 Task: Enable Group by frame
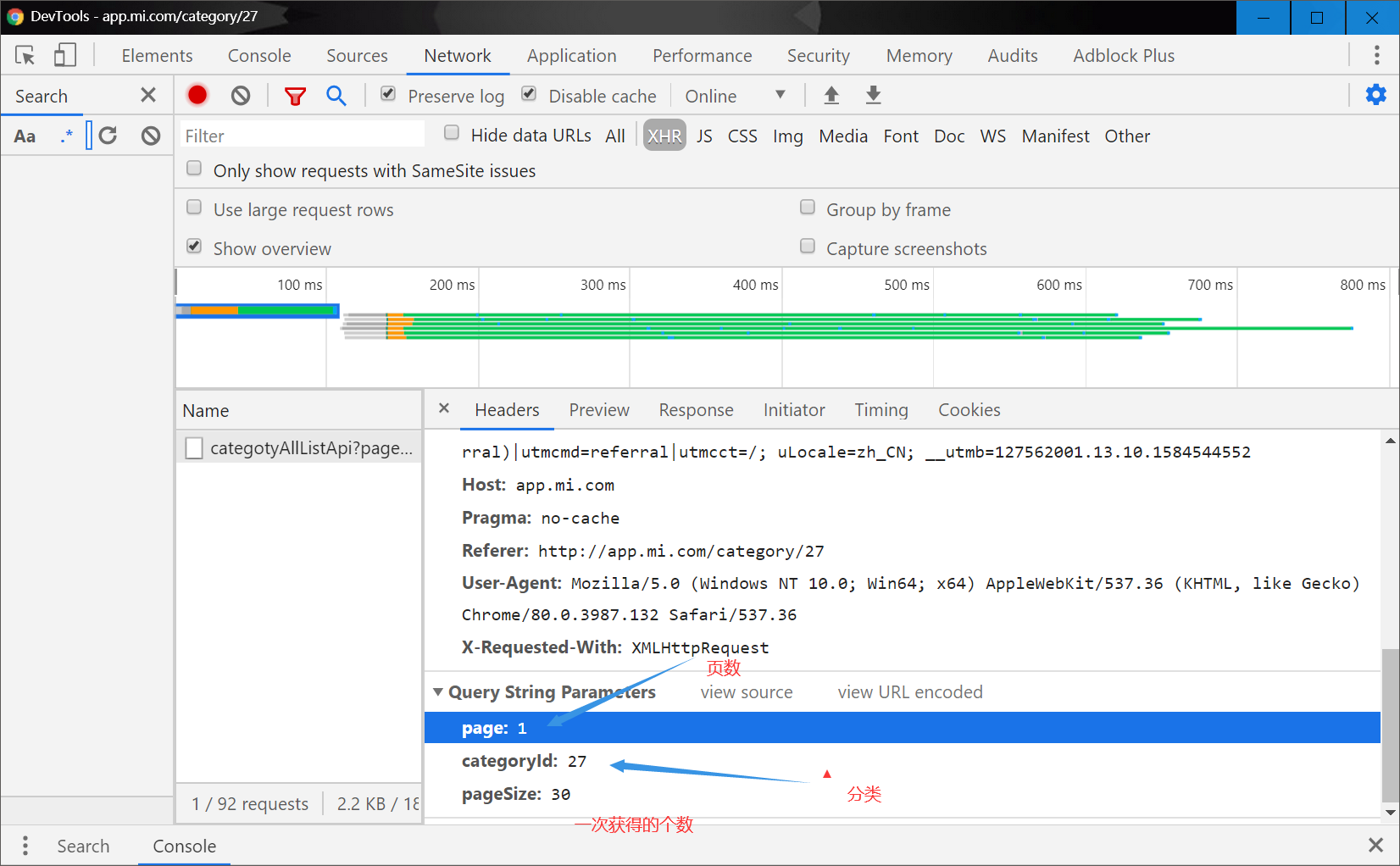tap(808, 208)
